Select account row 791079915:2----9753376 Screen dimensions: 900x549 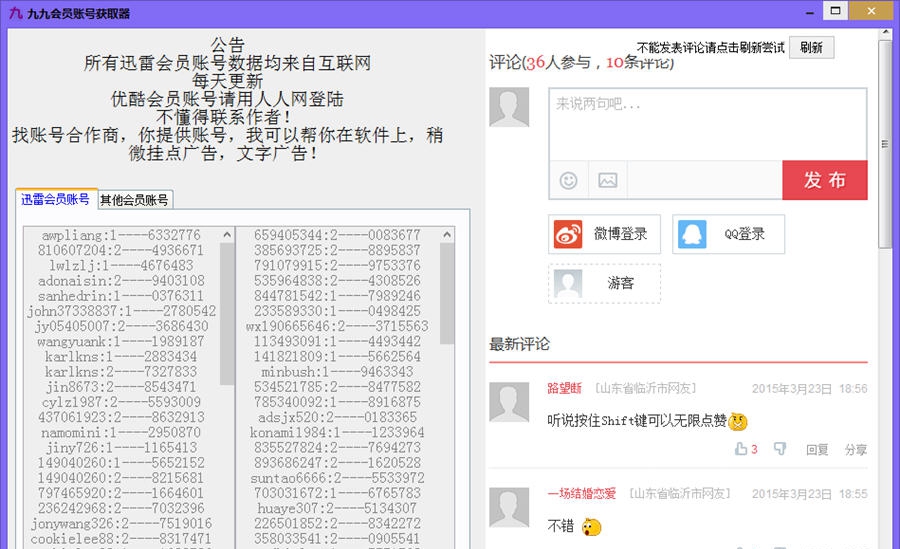pos(338,265)
